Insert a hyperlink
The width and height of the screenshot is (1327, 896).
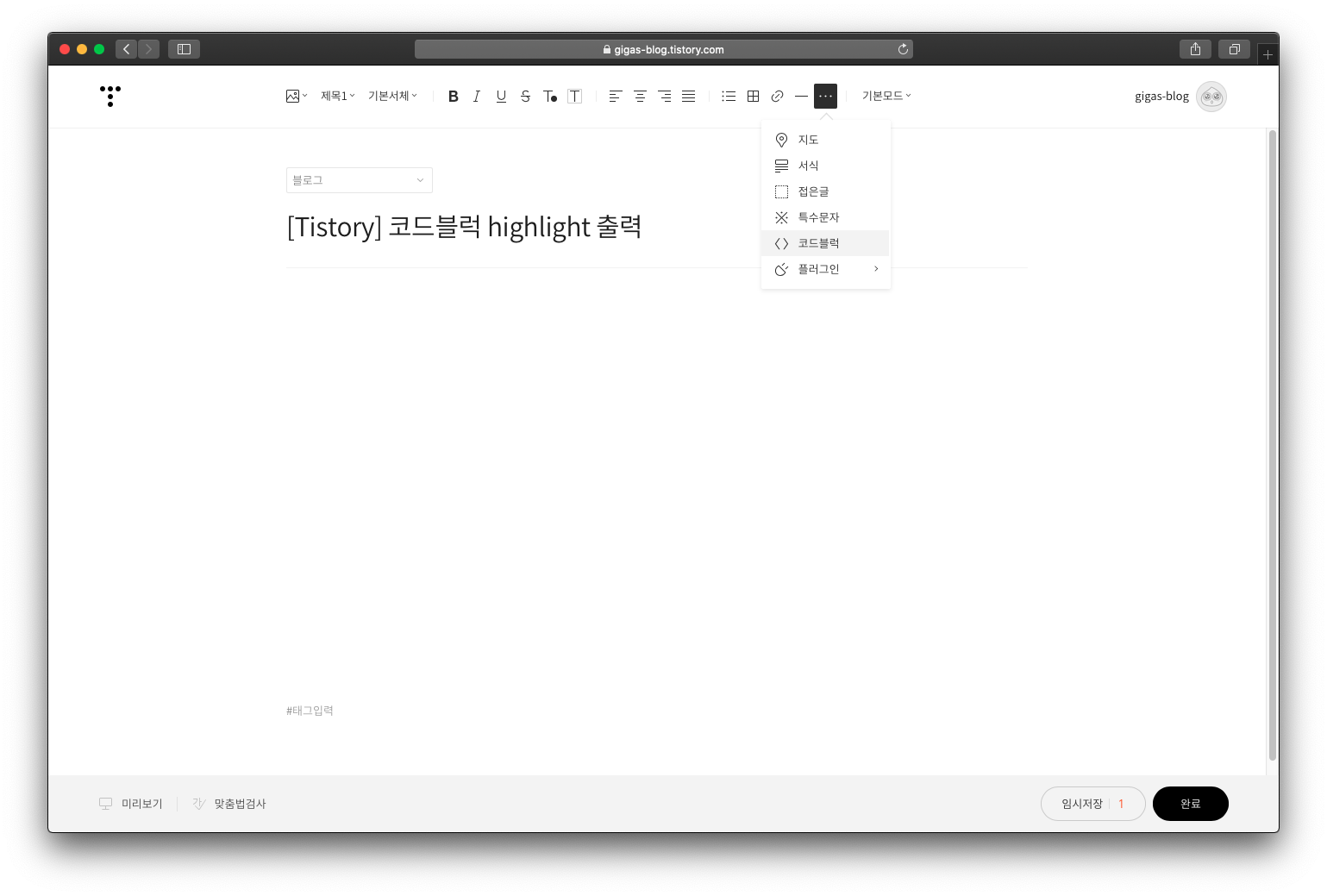click(777, 97)
